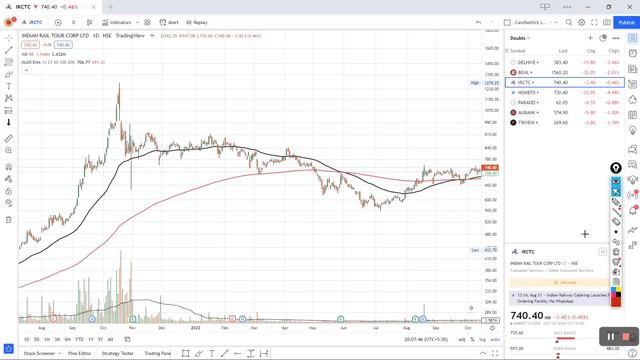Open quick search magnifier in top toolbar

(x=569, y=22)
